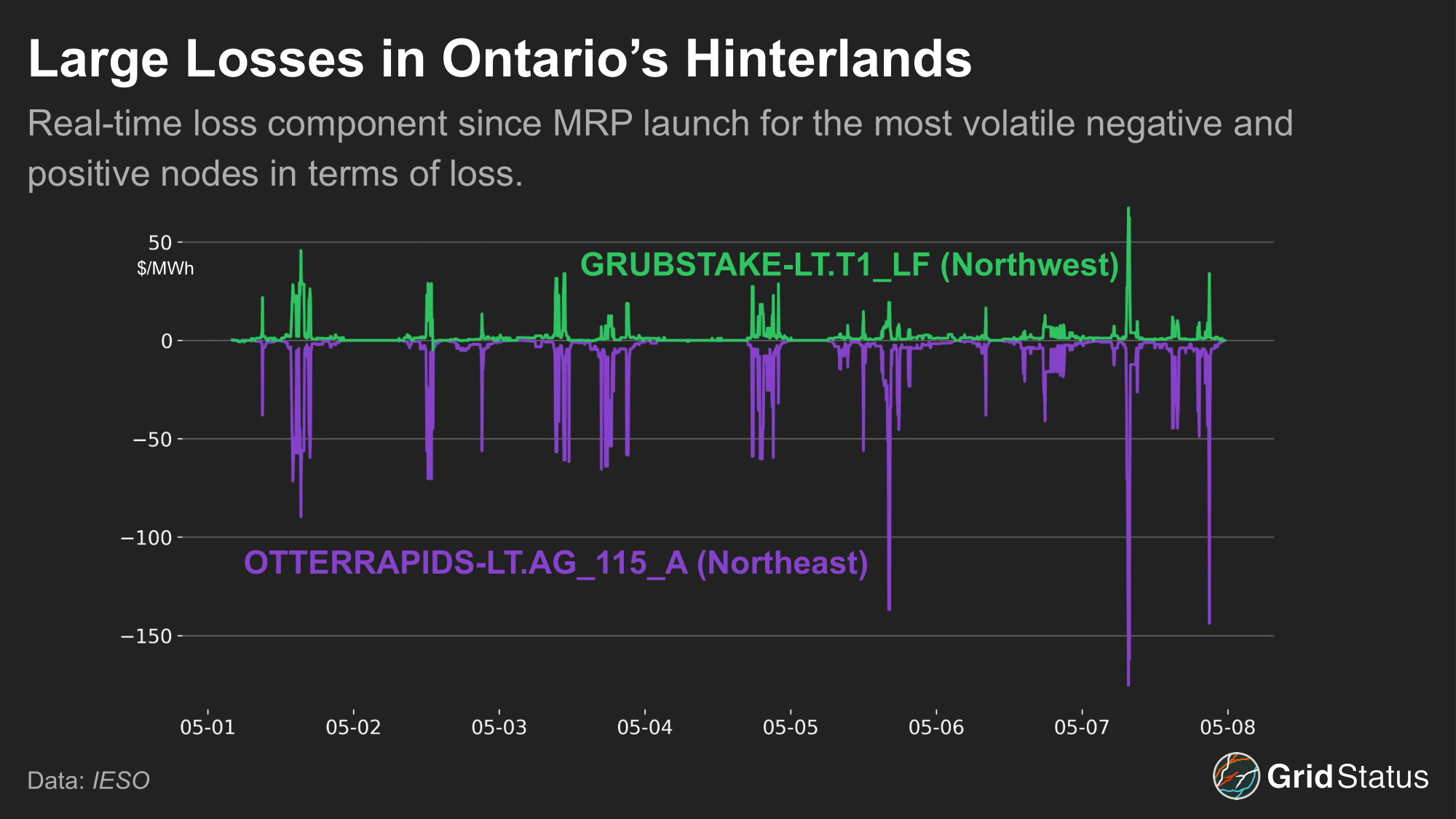Image resolution: width=1456 pixels, height=819 pixels.
Task: Click the 05-01 x-axis date label
Action: click(x=207, y=727)
